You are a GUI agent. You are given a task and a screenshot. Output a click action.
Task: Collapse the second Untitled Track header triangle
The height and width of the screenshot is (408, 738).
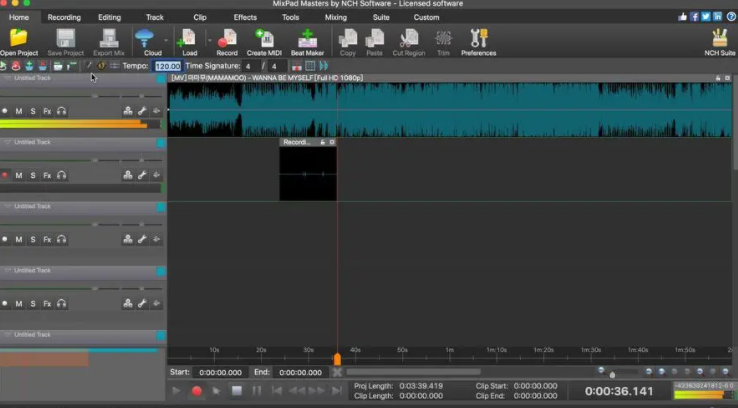point(8,142)
